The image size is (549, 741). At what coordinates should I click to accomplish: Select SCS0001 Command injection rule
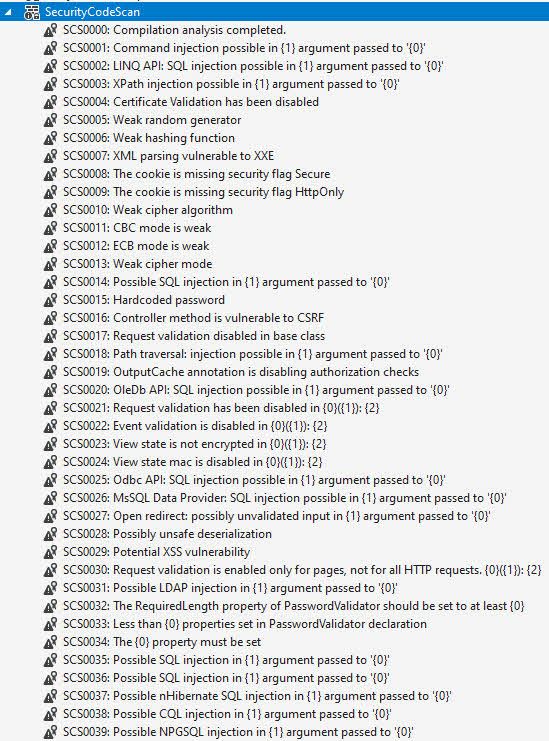pos(244,48)
